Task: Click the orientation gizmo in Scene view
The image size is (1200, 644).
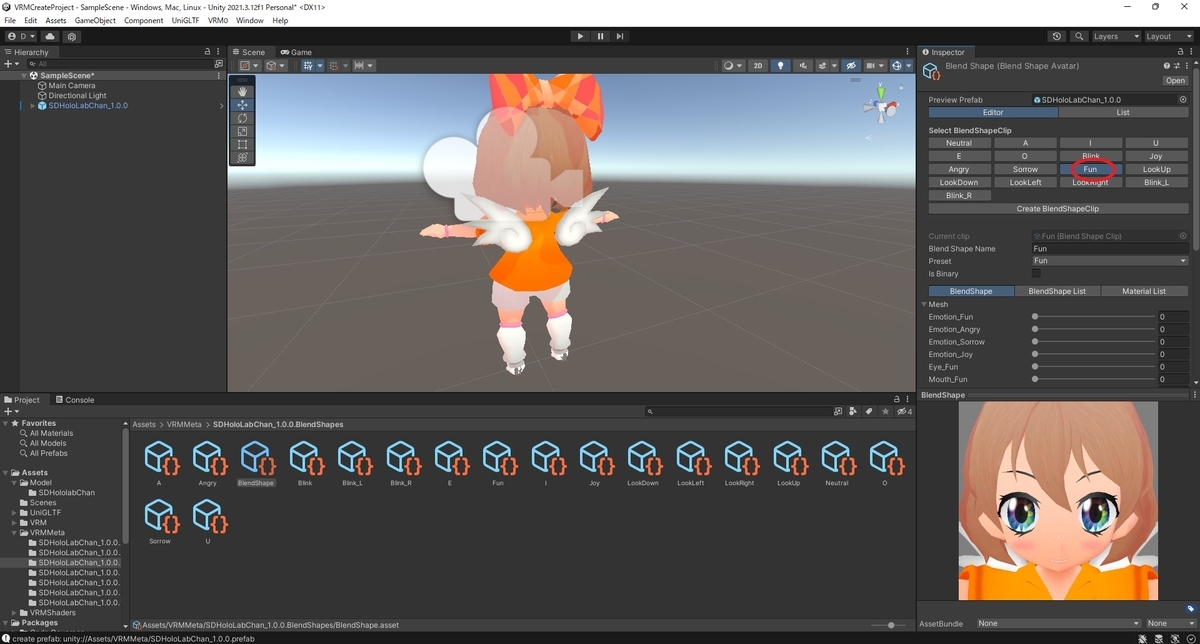Action: 880,105
